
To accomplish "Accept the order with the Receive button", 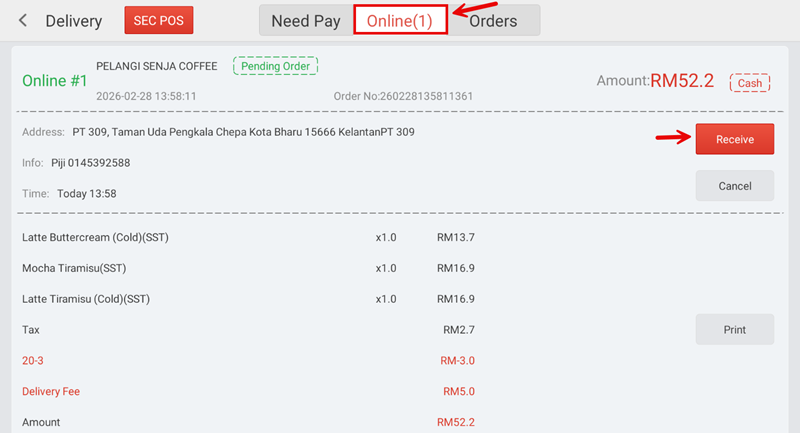I will [734, 139].
